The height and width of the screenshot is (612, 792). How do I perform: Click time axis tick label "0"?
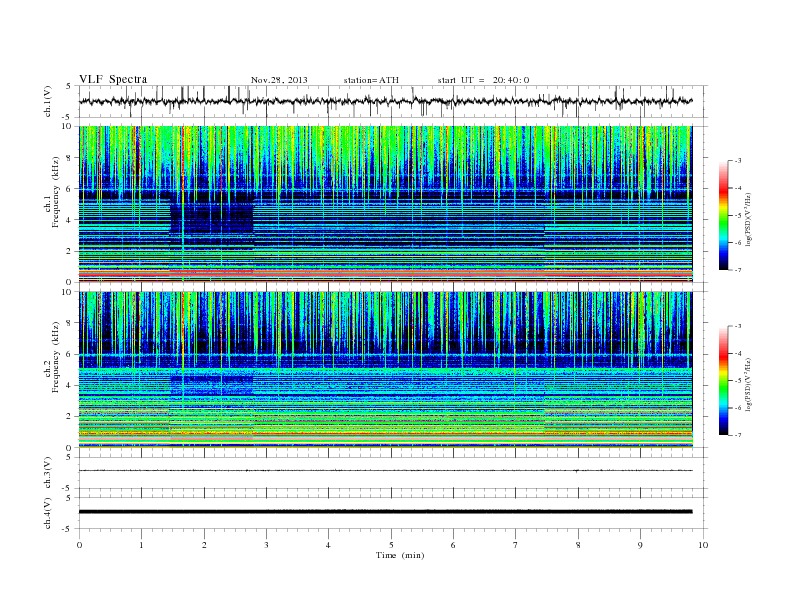79,545
